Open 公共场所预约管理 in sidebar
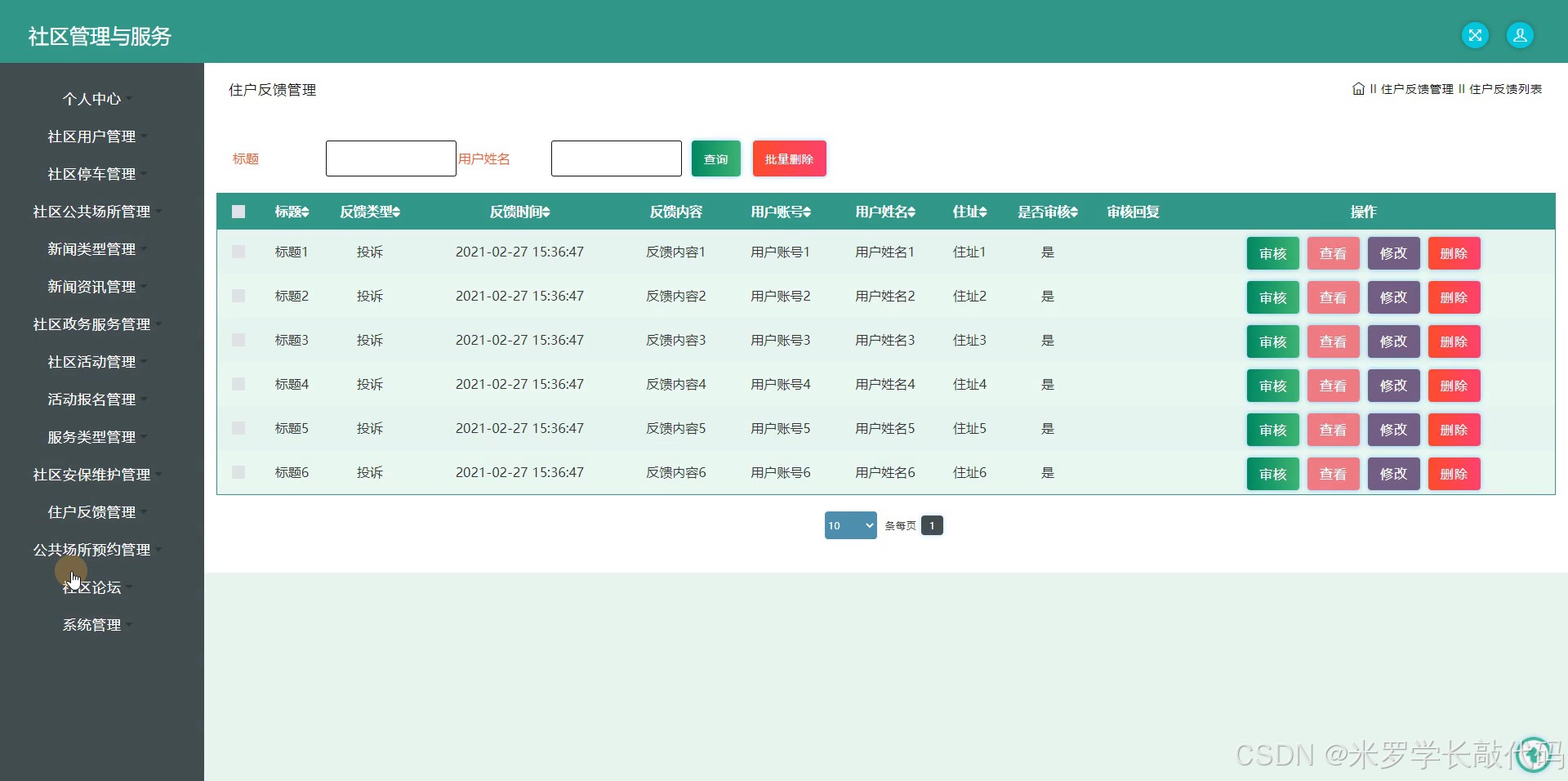1568x781 pixels. [x=97, y=550]
